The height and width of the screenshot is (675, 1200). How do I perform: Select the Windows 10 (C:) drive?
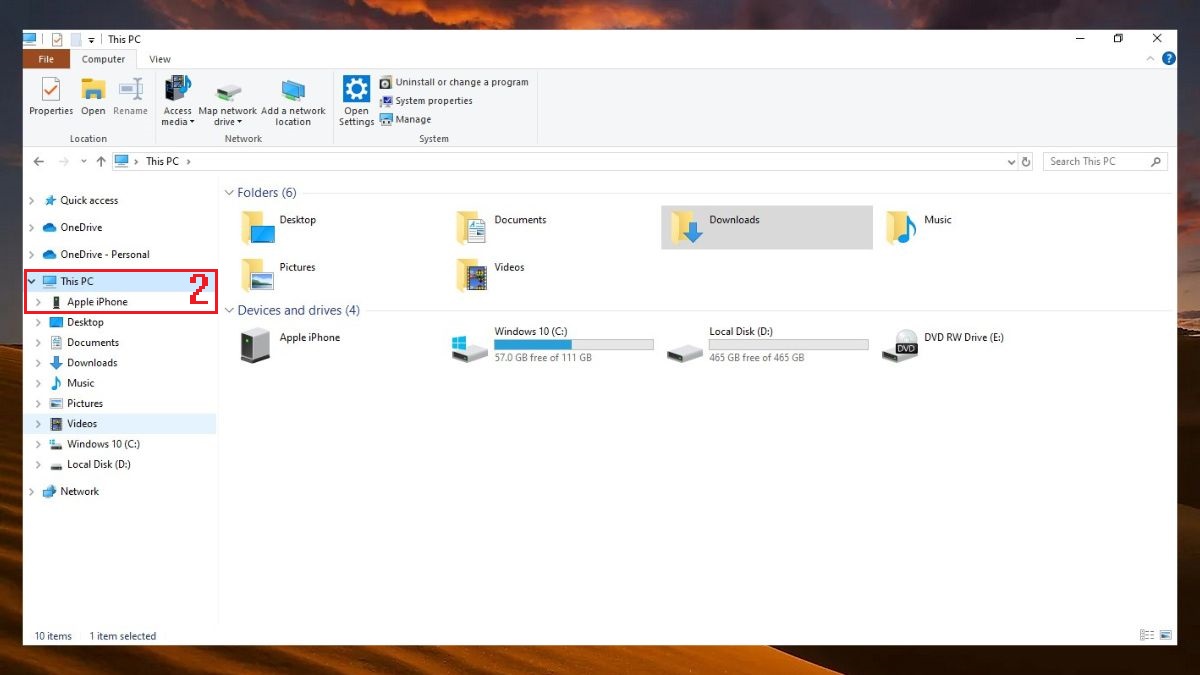pos(552,345)
